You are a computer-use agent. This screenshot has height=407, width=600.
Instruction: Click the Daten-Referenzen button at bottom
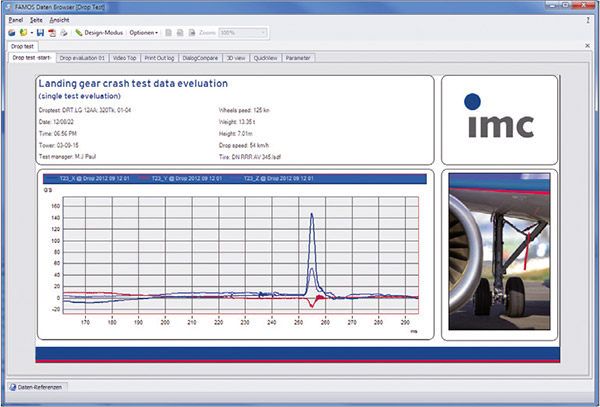39,386
